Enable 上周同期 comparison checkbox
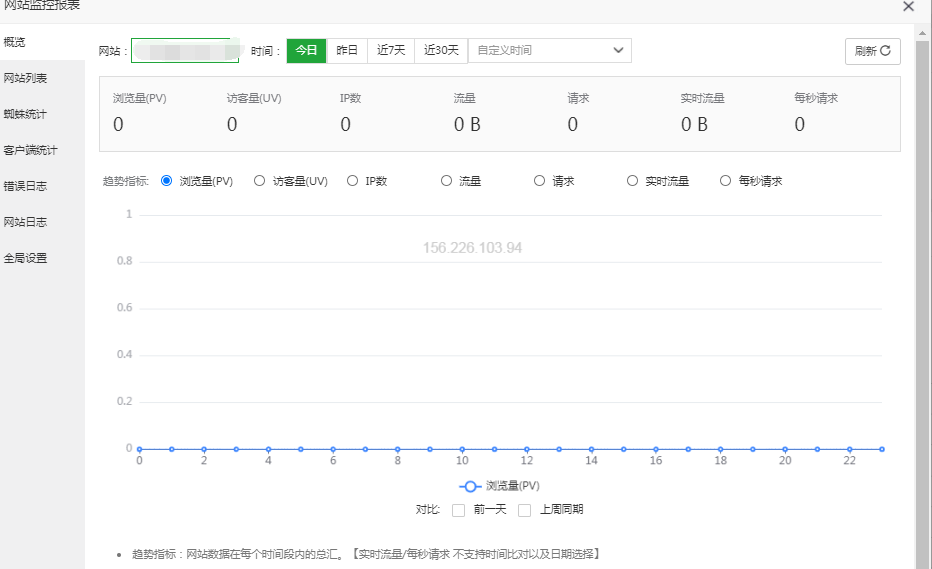 (524, 510)
